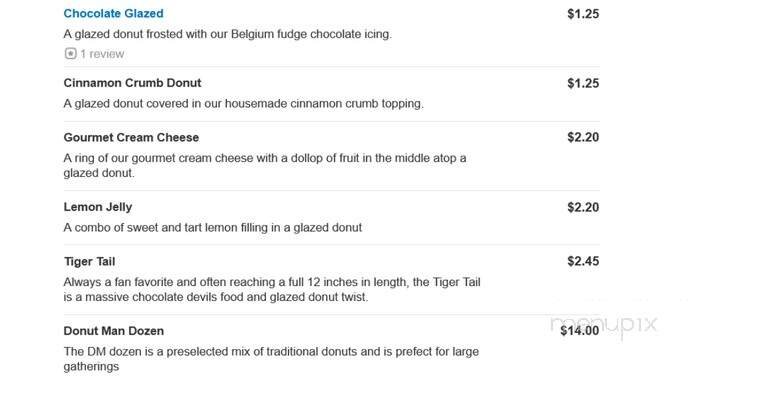The width and height of the screenshot is (783, 407).
Task: Click the housemade cinnamon crumb topping description
Action: [243, 103]
